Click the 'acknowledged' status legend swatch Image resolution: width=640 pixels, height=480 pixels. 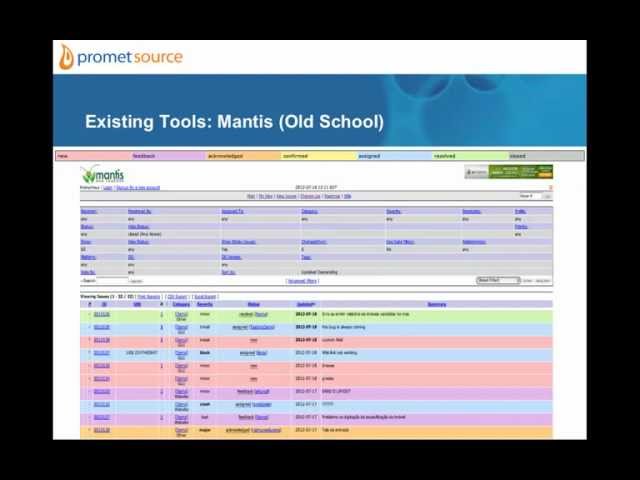(243, 156)
